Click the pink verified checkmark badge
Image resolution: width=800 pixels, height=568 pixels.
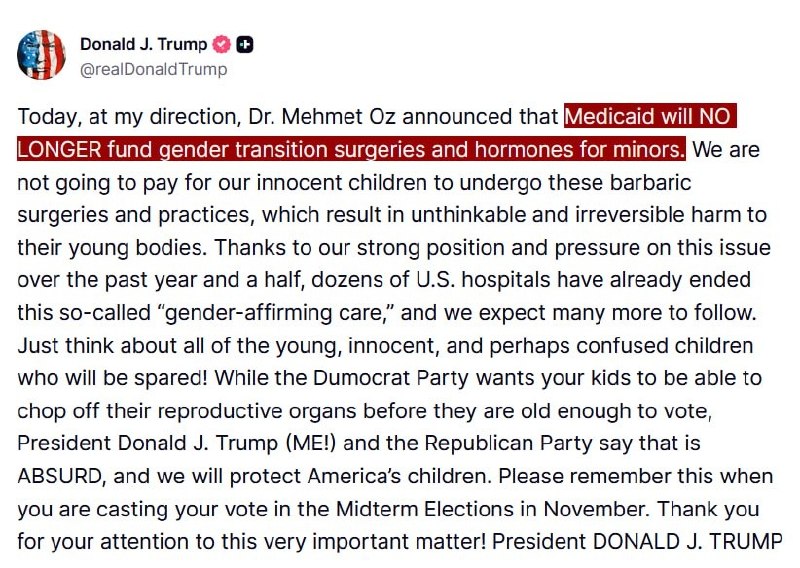[221, 44]
